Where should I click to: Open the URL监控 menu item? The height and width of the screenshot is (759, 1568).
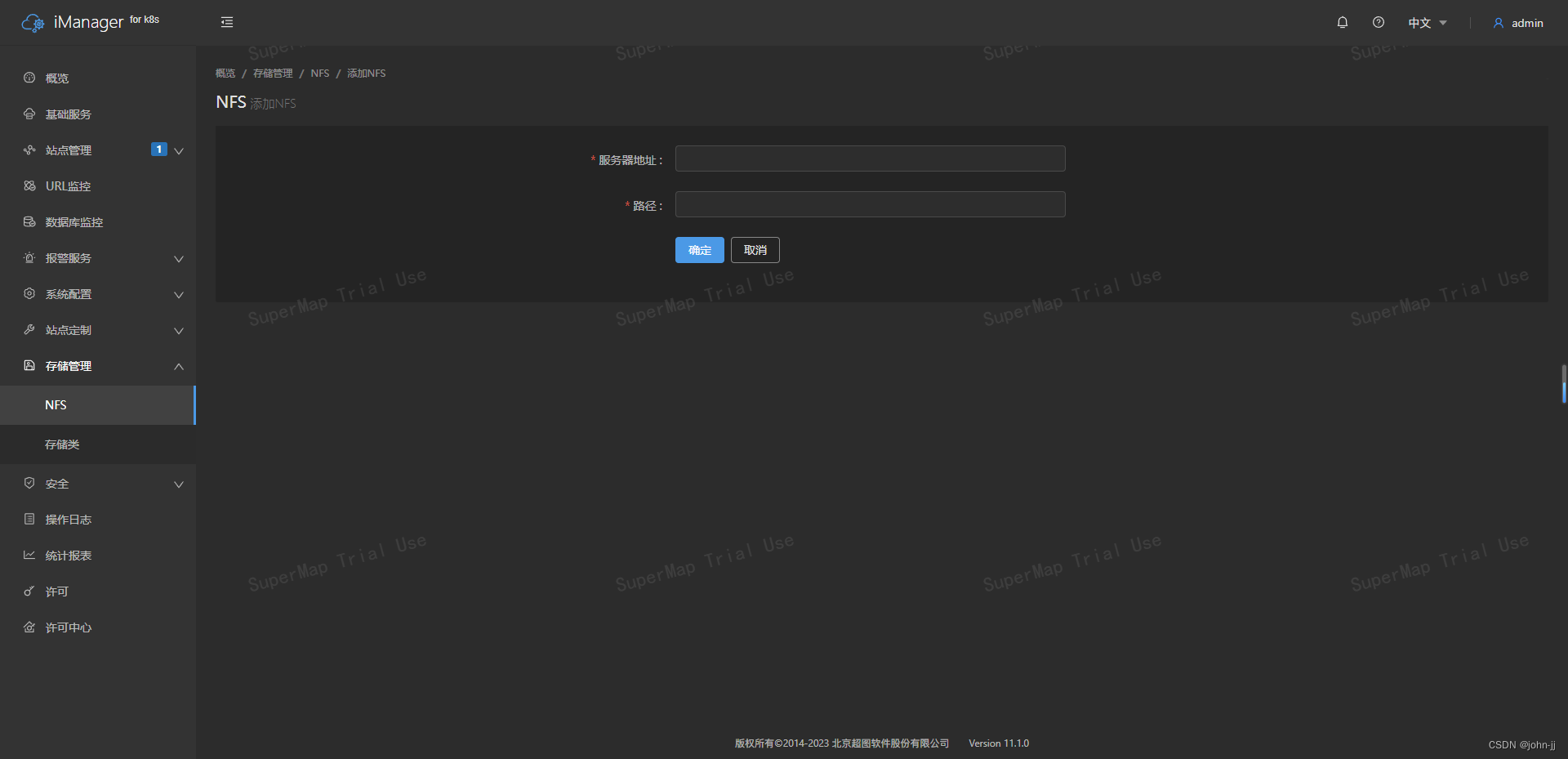[98, 185]
